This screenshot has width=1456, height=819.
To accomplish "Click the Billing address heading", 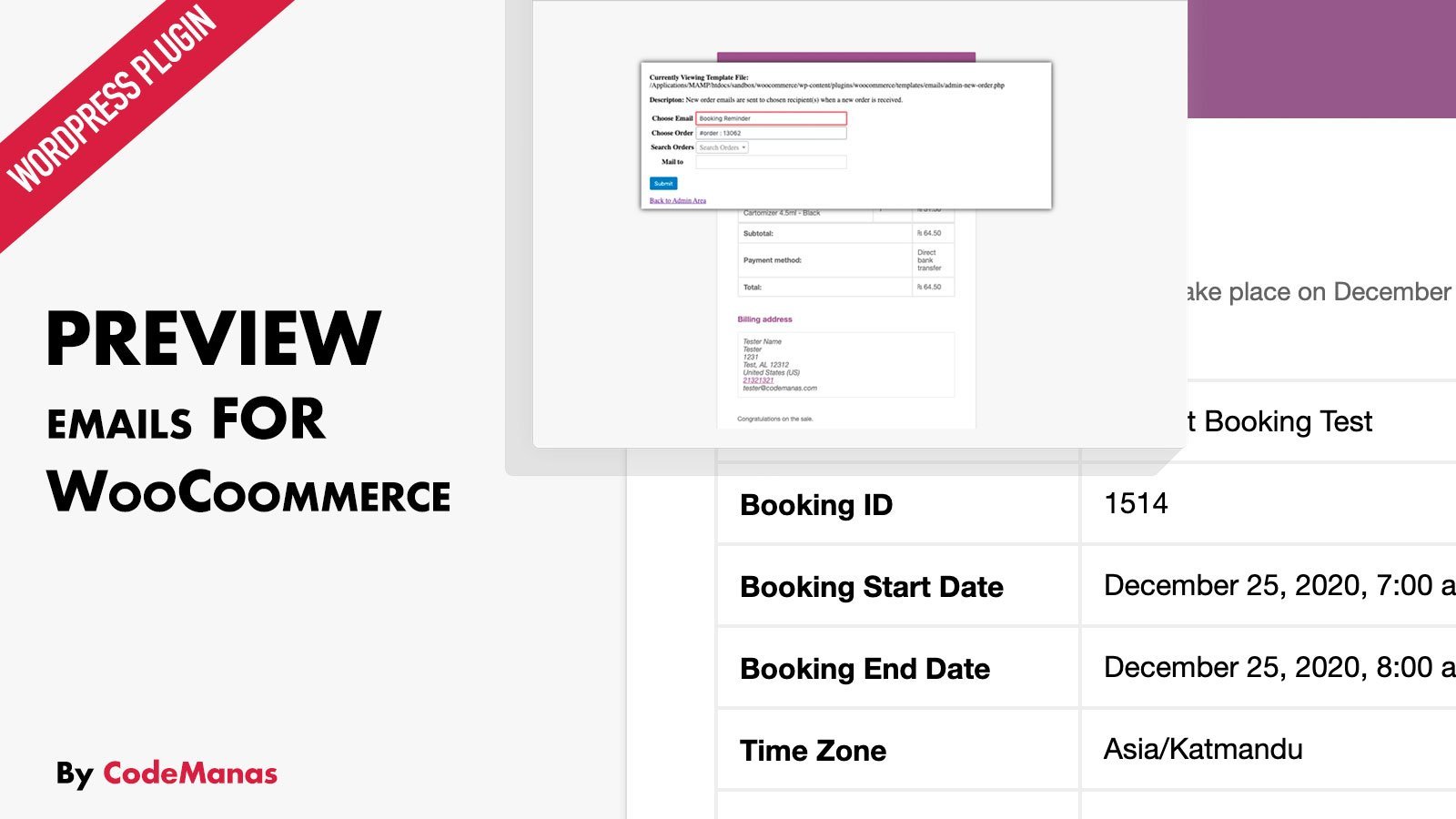I will (764, 319).
